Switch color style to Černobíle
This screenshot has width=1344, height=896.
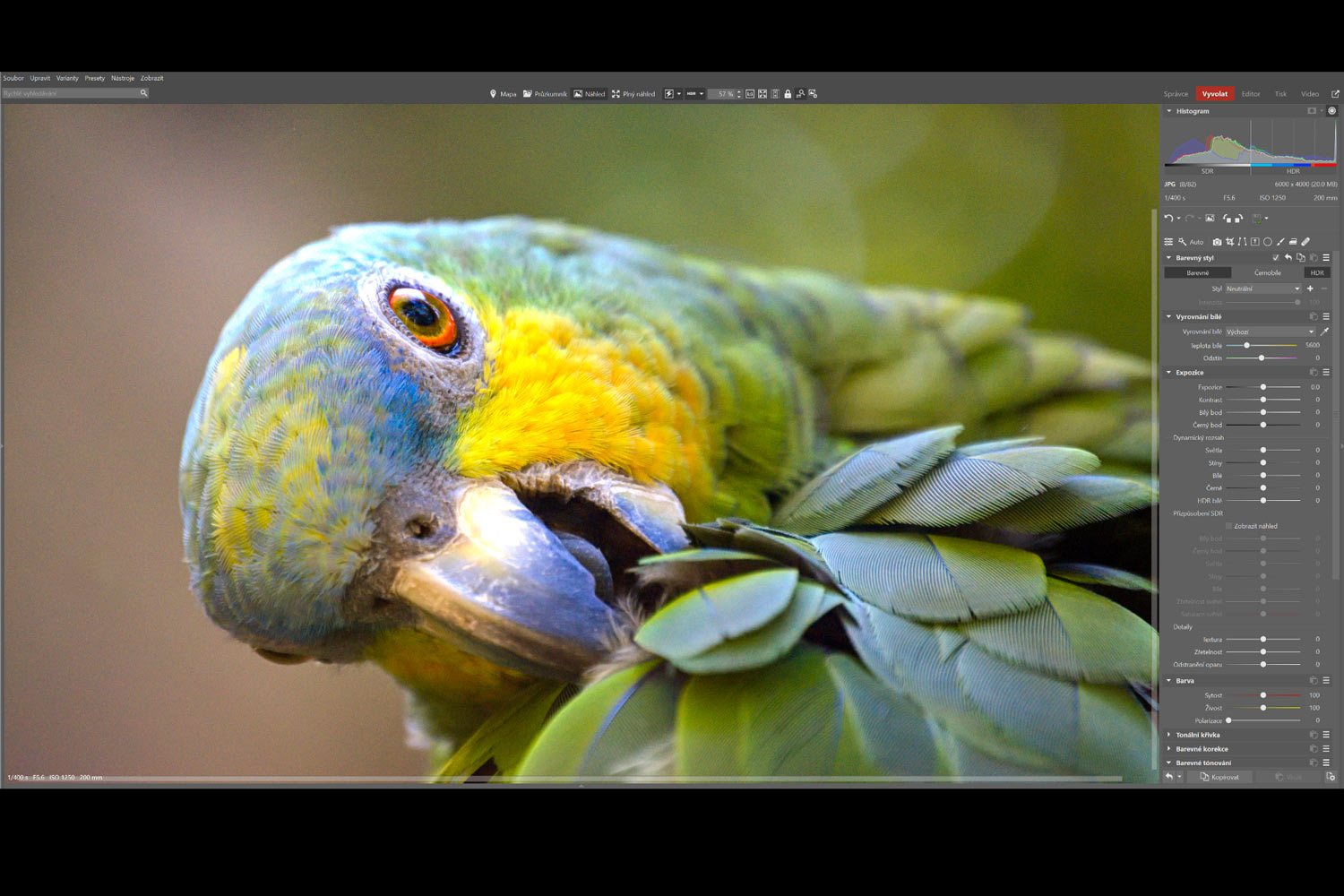tap(1267, 273)
